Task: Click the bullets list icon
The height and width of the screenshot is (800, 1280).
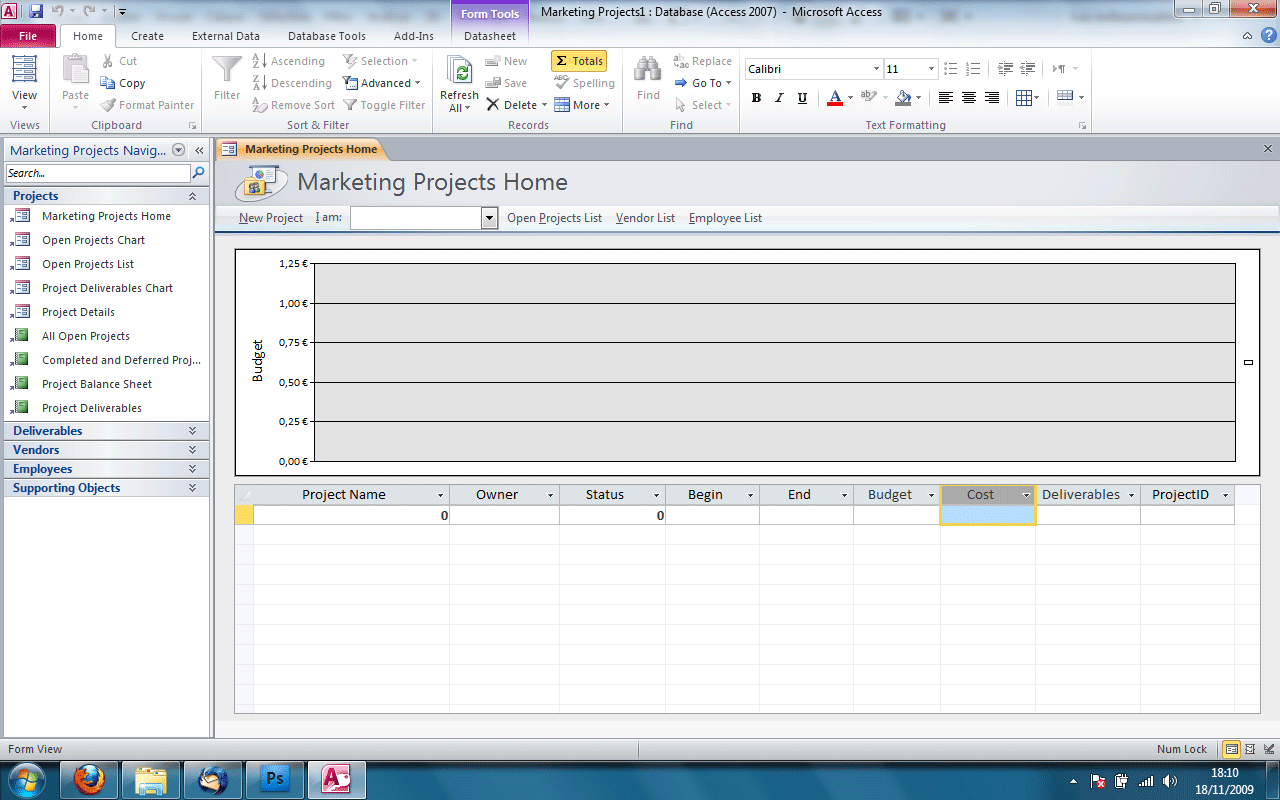Action: (951, 69)
